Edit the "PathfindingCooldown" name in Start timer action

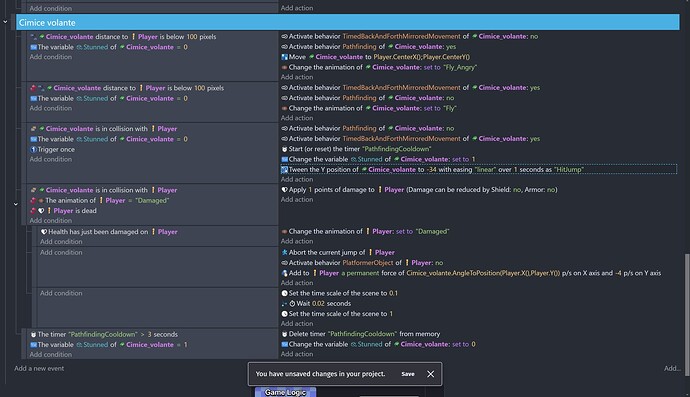coord(396,149)
